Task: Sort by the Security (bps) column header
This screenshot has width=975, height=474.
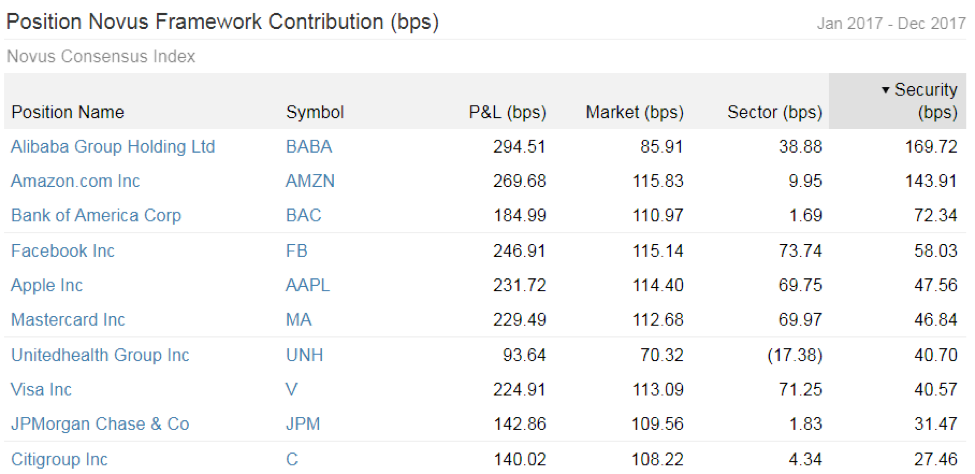Action: 920,101
